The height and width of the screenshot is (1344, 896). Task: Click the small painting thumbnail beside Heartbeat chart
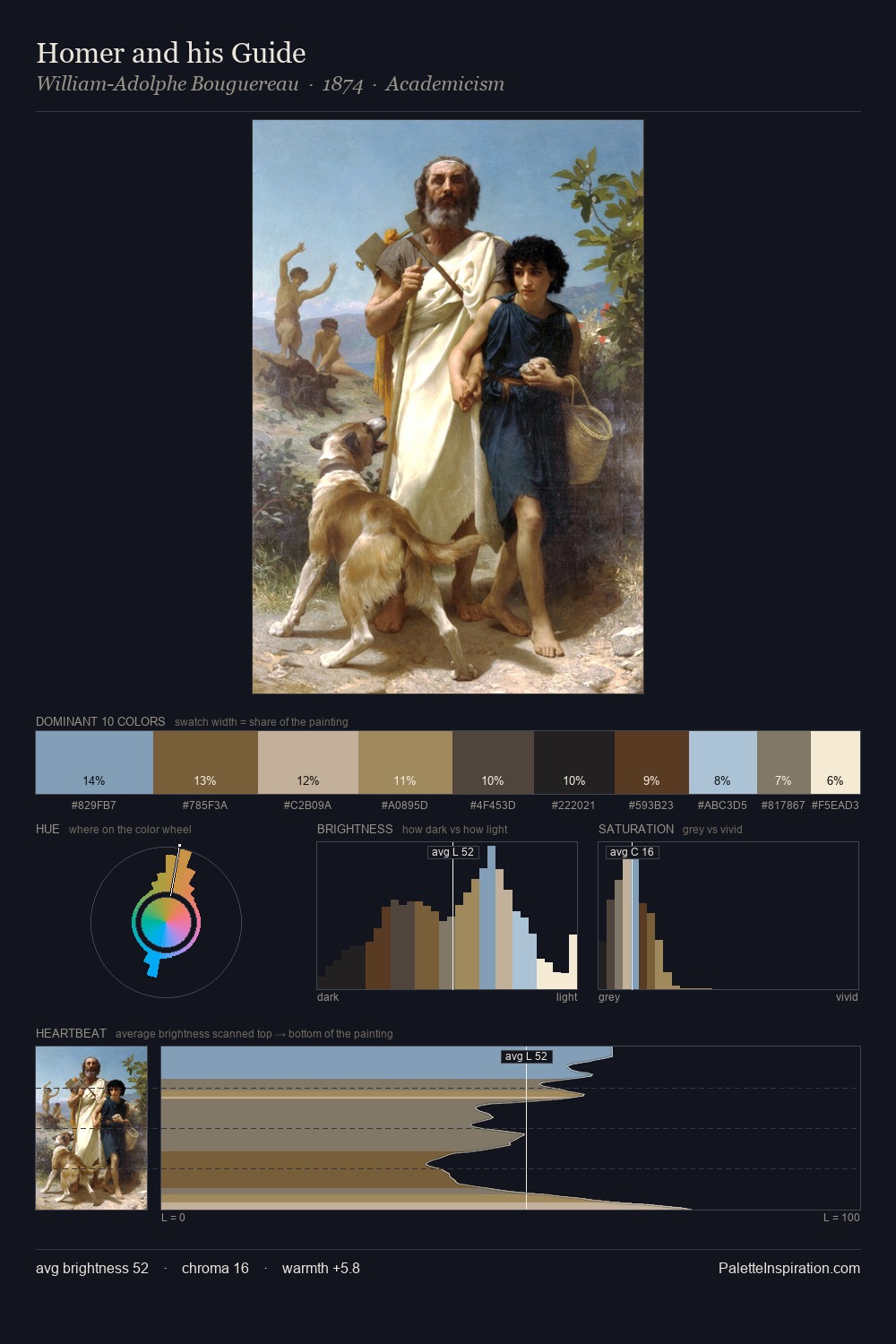tap(91, 1128)
